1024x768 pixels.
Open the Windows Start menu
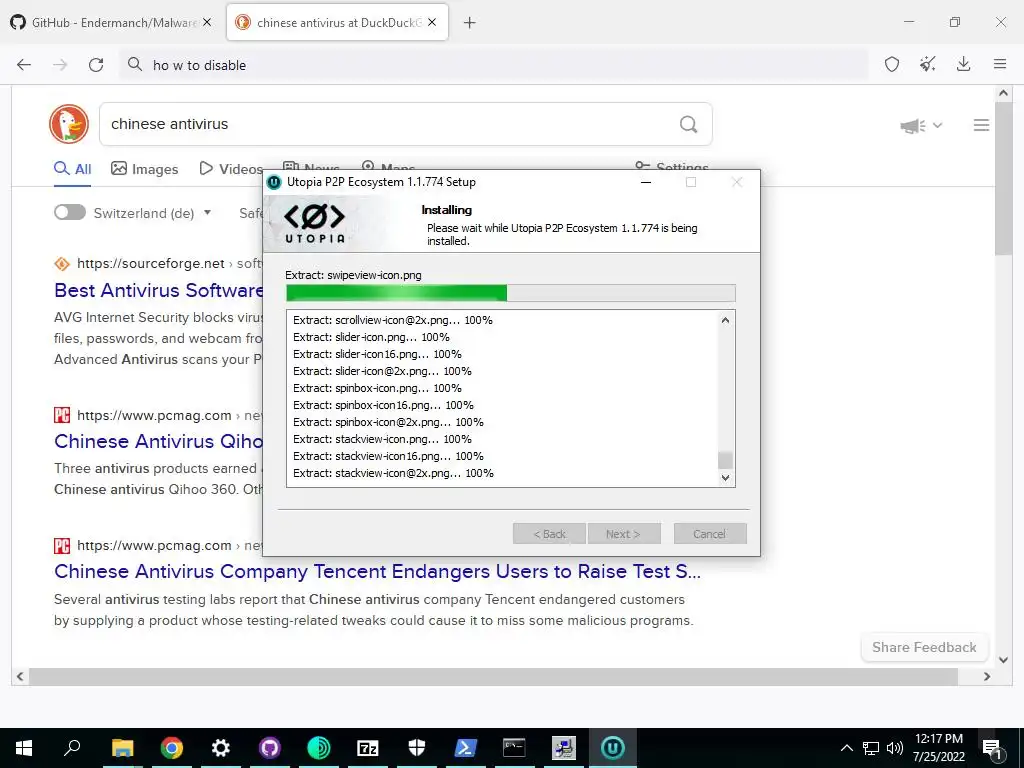(24, 748)
